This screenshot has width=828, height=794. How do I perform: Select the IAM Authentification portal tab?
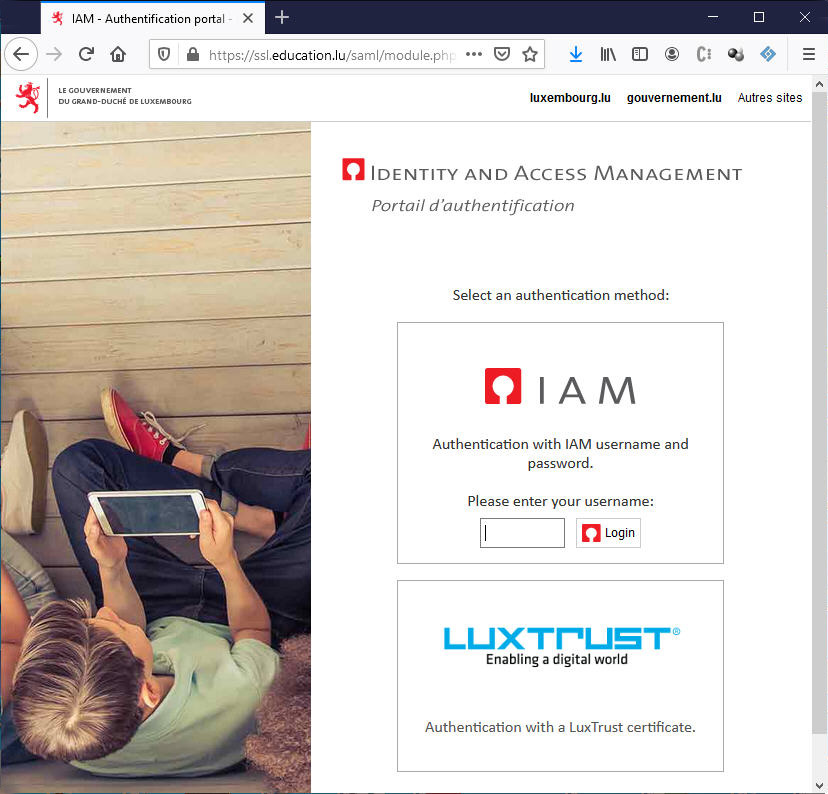pos(153,18)
